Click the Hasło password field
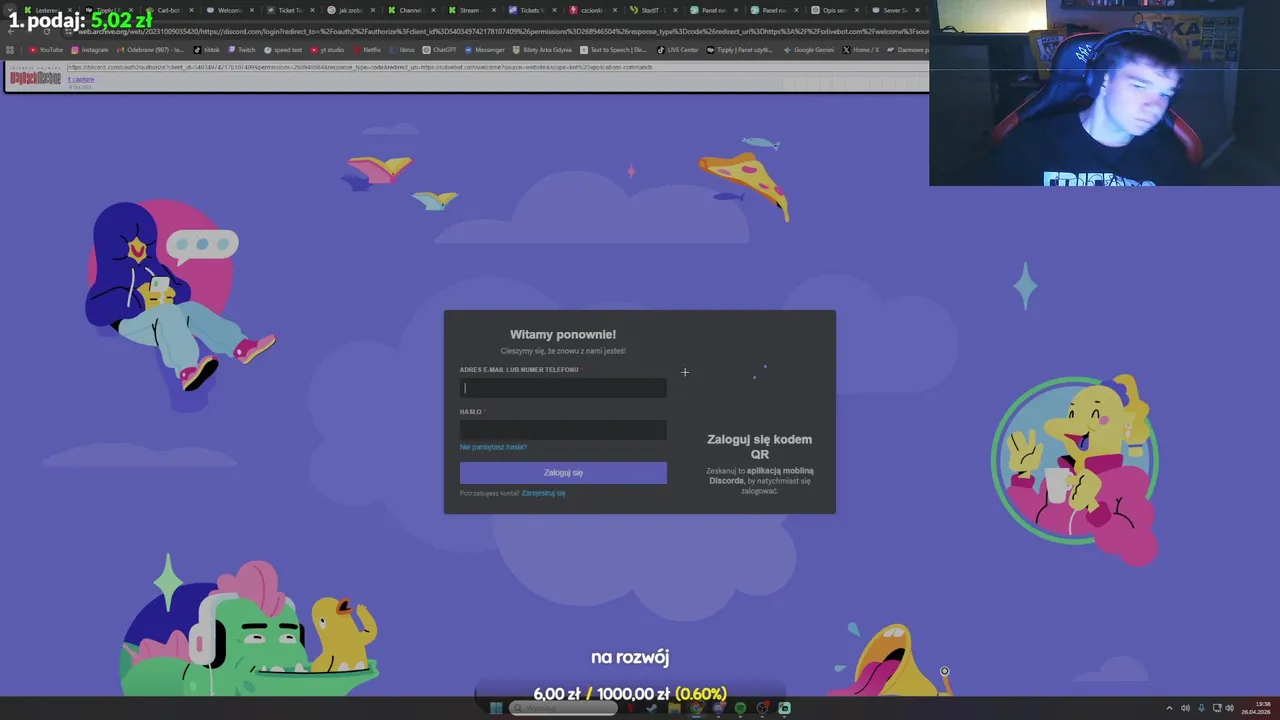 [563, 430]
